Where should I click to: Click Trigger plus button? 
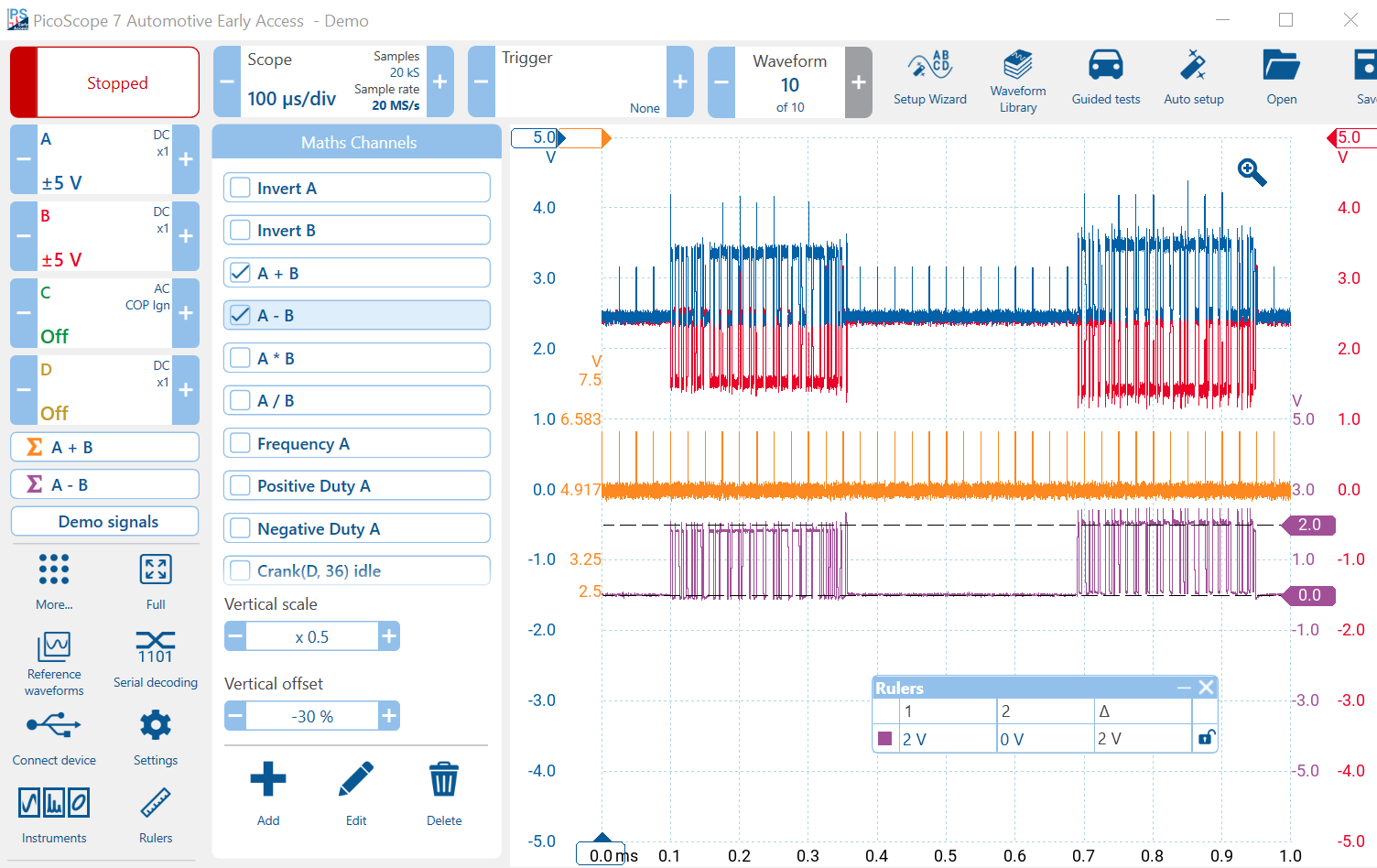click(680, 81)
